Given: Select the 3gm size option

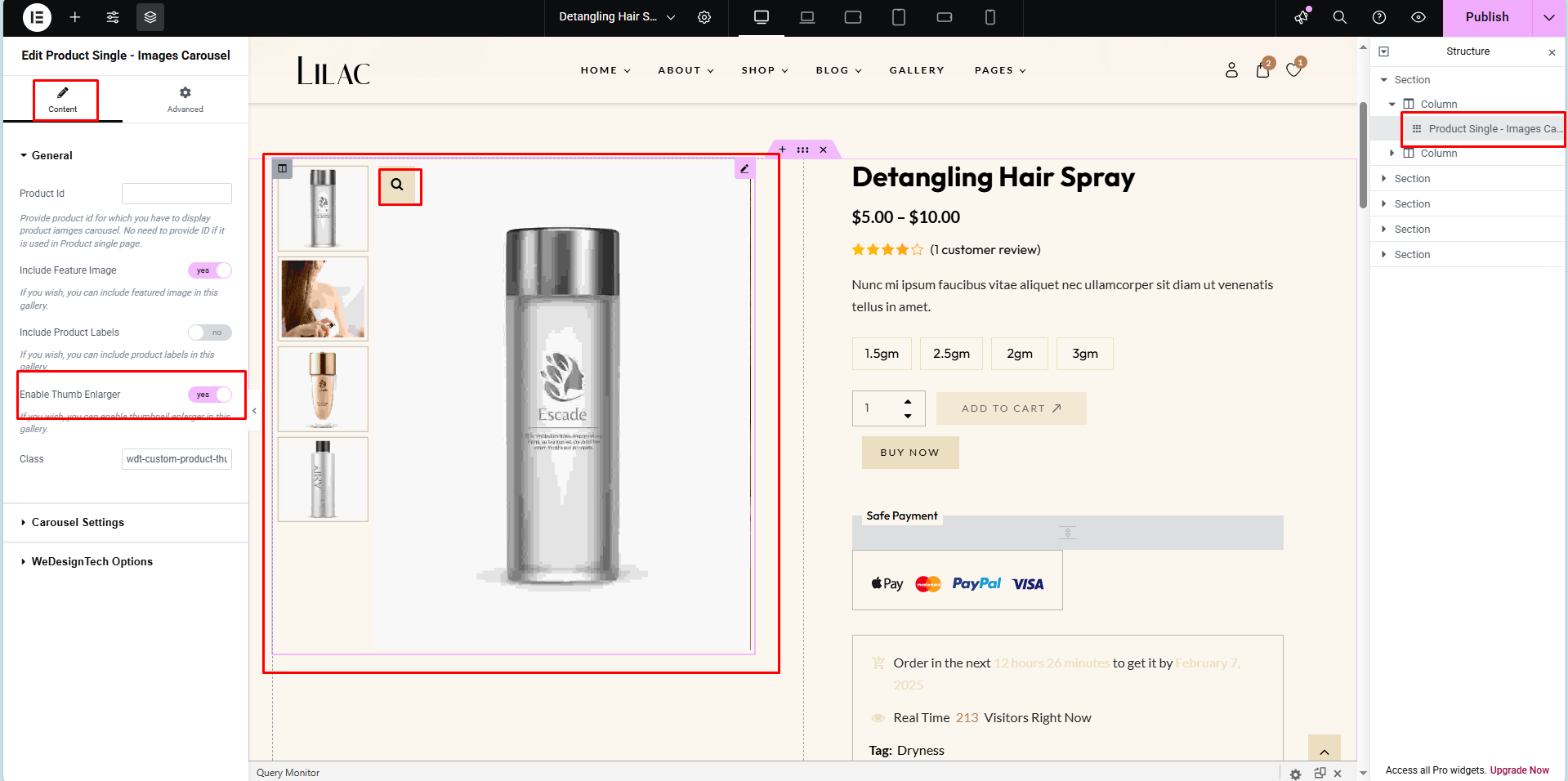Looking at the screenshot, I should click(x=1085, y=354).
